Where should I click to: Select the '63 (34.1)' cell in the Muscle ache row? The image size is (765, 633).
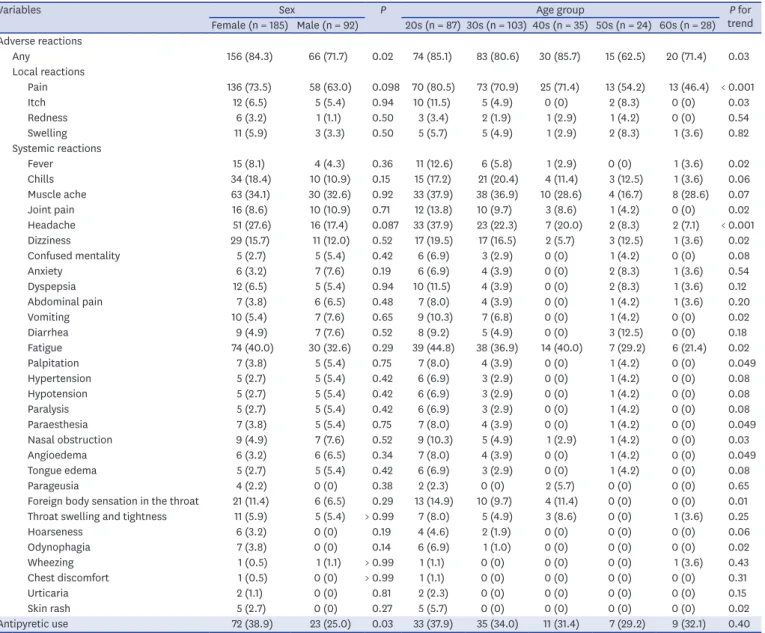point(251,194)
